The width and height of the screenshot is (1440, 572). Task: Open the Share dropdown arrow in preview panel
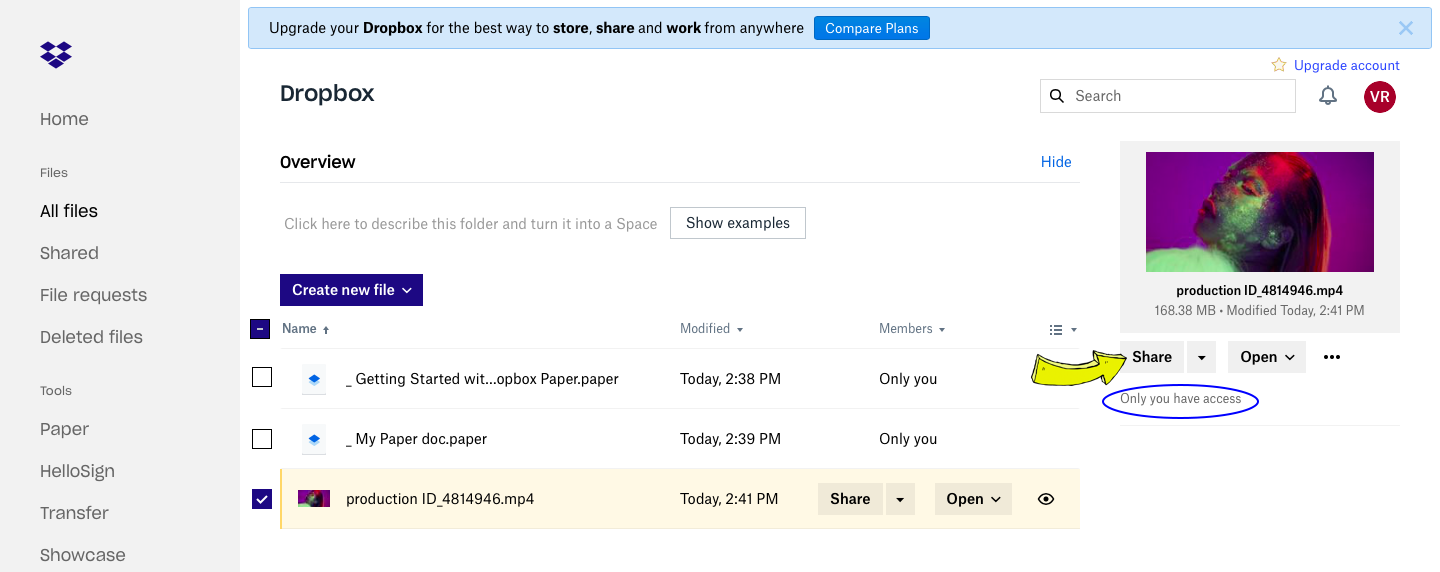[x=1202, y=357]
